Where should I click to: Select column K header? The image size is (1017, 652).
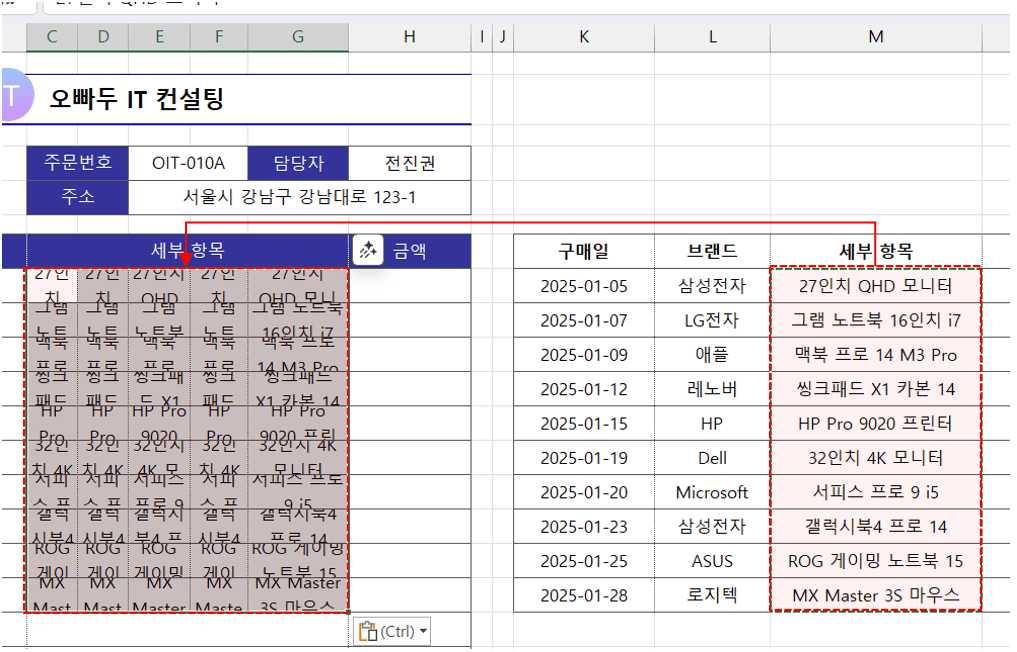[x=584, y=37]
